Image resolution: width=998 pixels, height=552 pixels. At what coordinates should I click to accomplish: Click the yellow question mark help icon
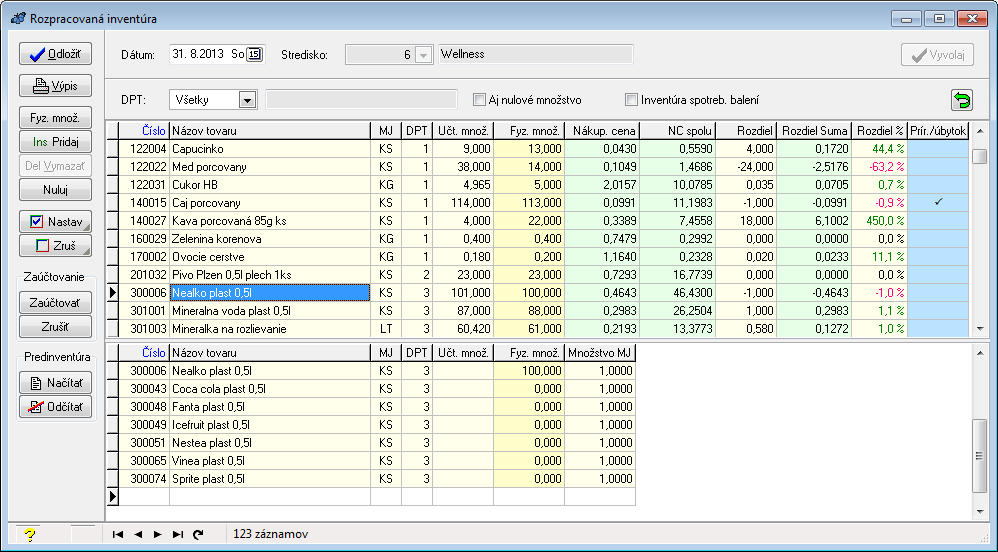tap(29, 535)
